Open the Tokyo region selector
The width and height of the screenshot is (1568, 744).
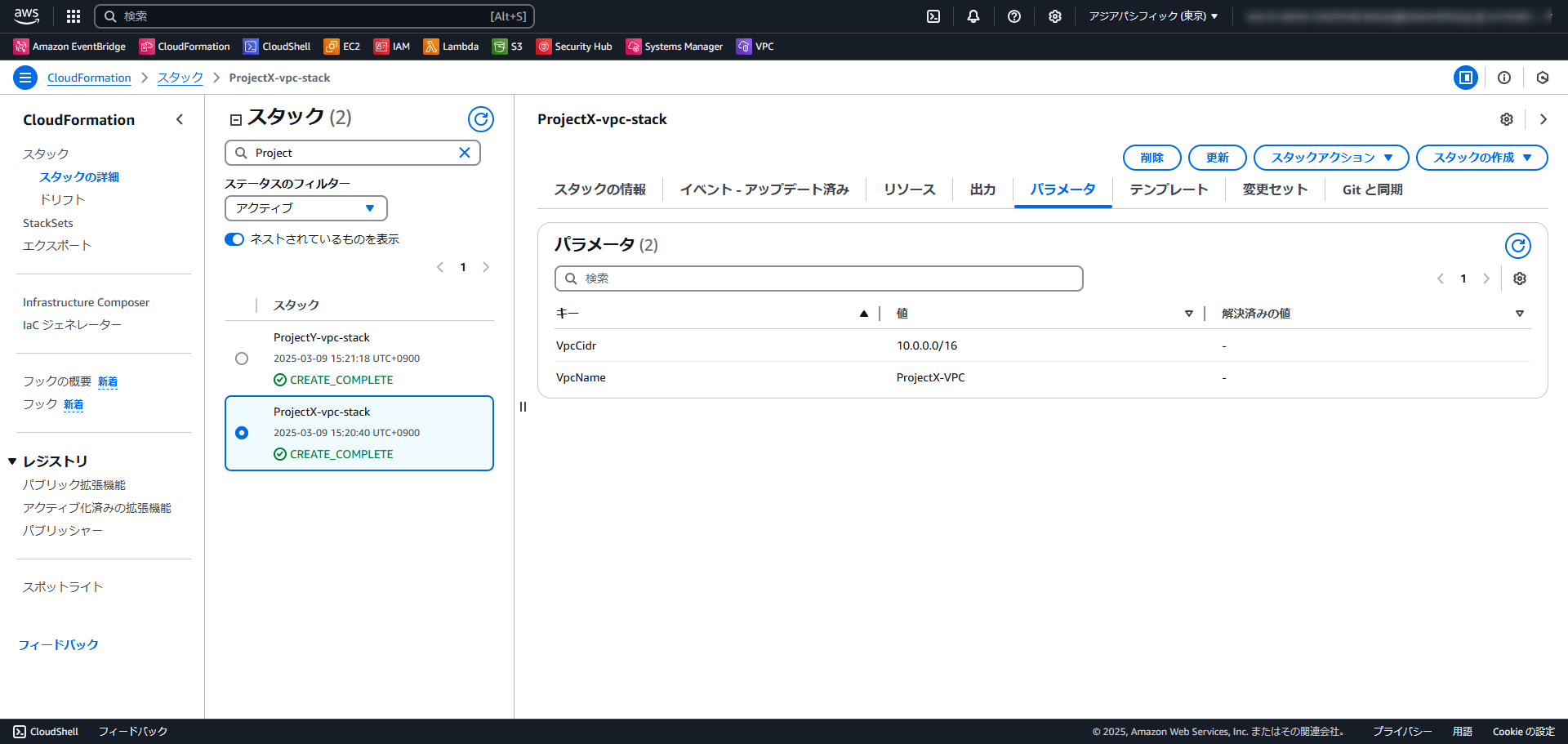click(x=1153, y=16)
